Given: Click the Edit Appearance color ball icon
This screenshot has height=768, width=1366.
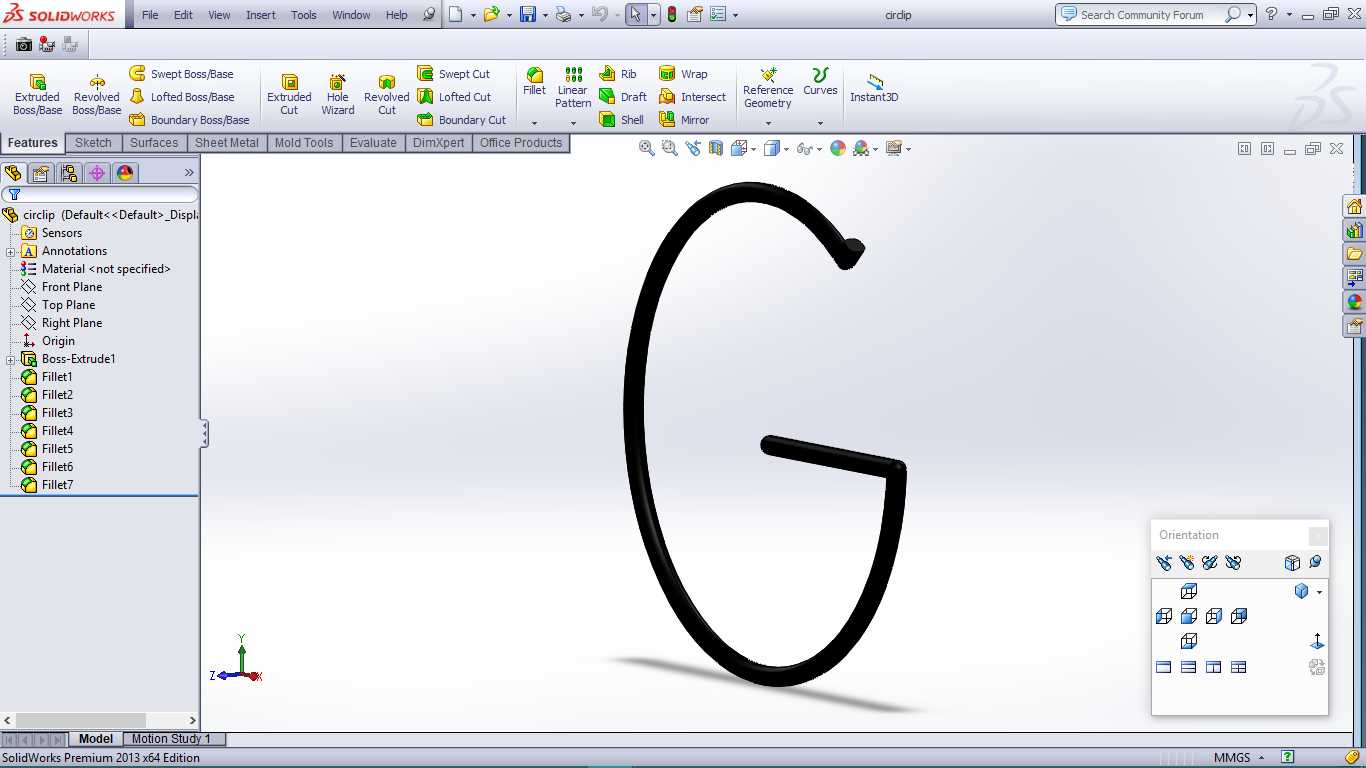Looking at the screenshot, I should tap(838, 148).
